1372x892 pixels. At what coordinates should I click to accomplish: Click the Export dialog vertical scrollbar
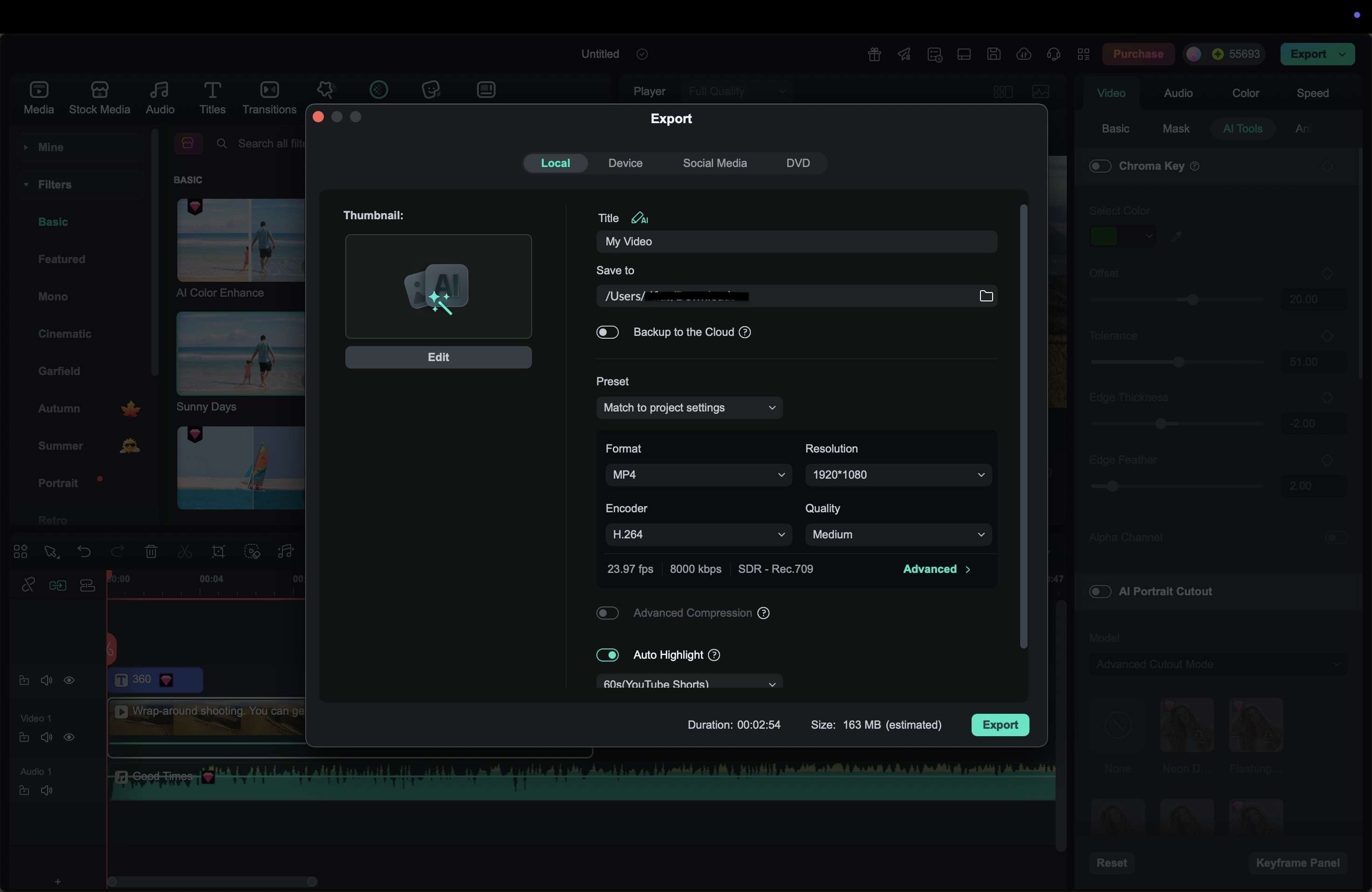point(1023,426)
